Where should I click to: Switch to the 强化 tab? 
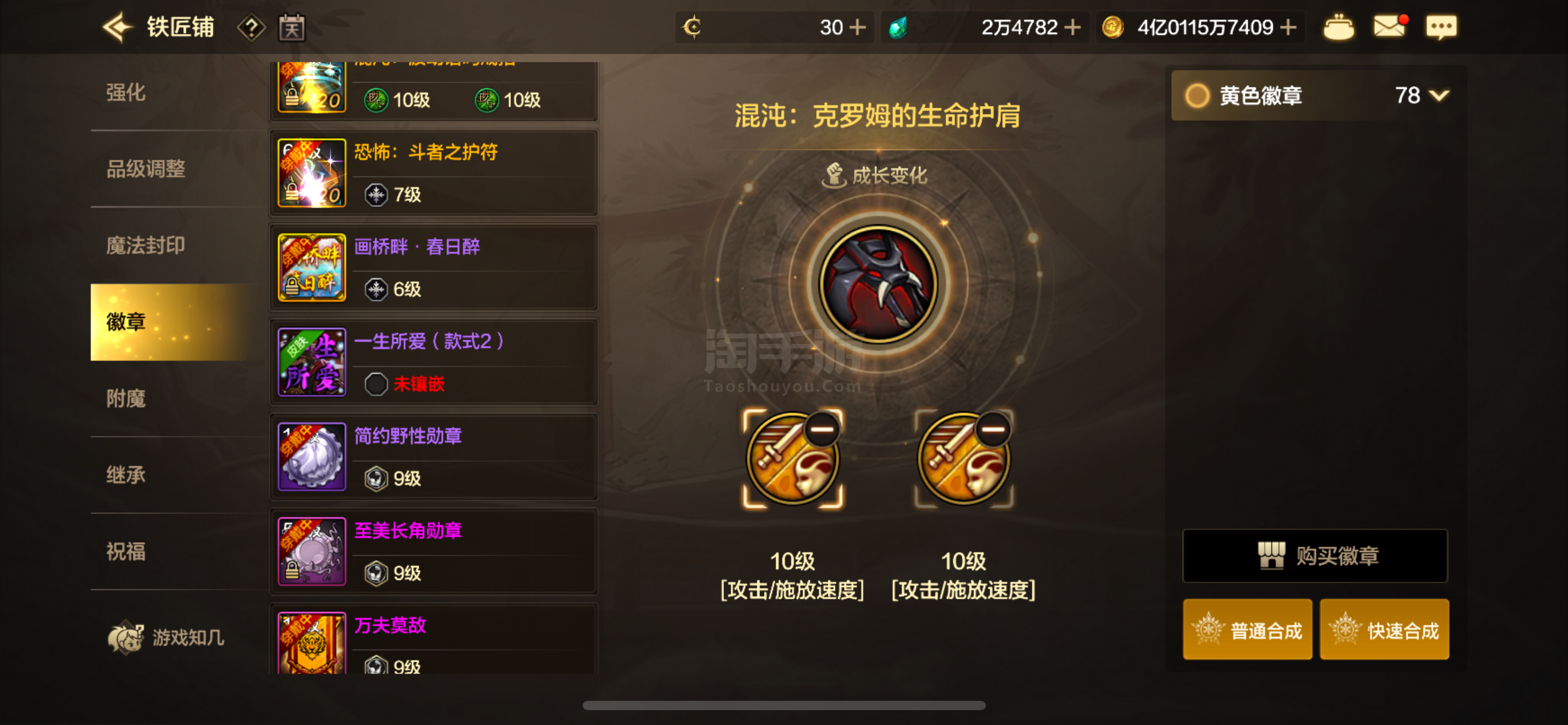pyautogui.click(x=126, y=92)
